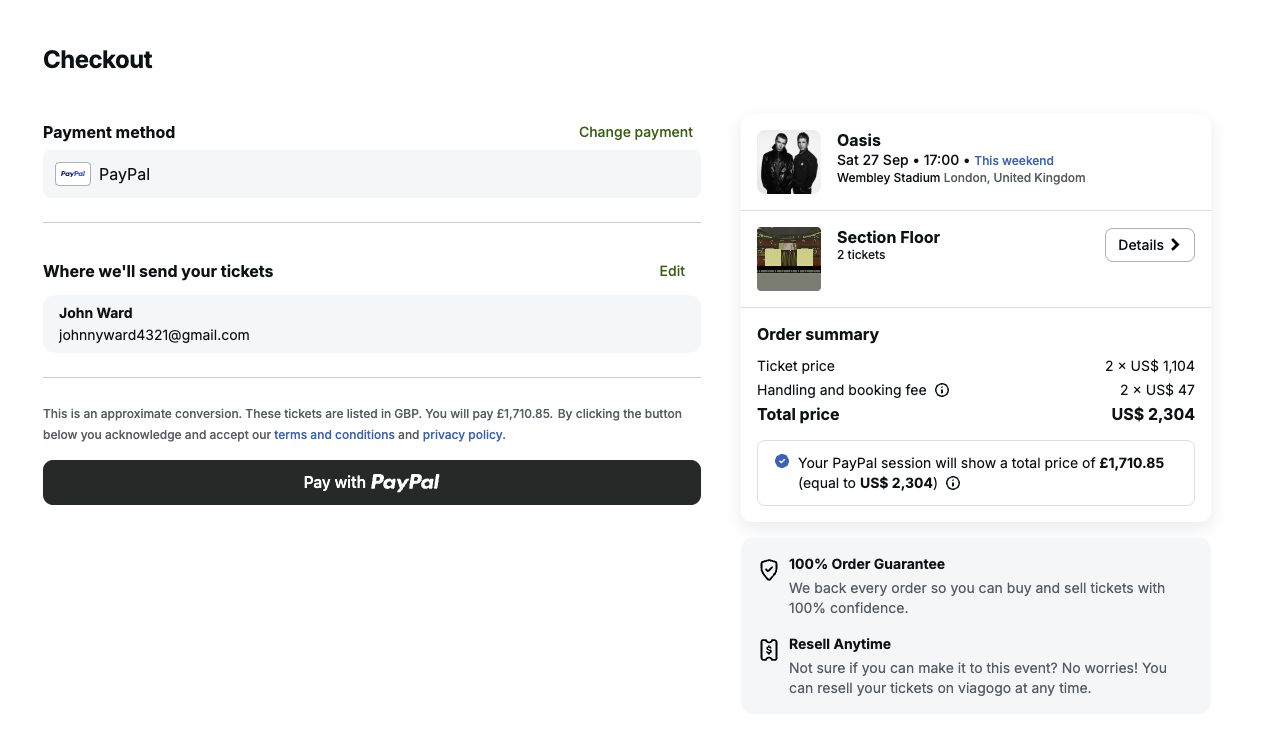Click the 100% Order Guarantee shield icon
This screenshot has height=735, width=1276.
click(x=768, y=570)
